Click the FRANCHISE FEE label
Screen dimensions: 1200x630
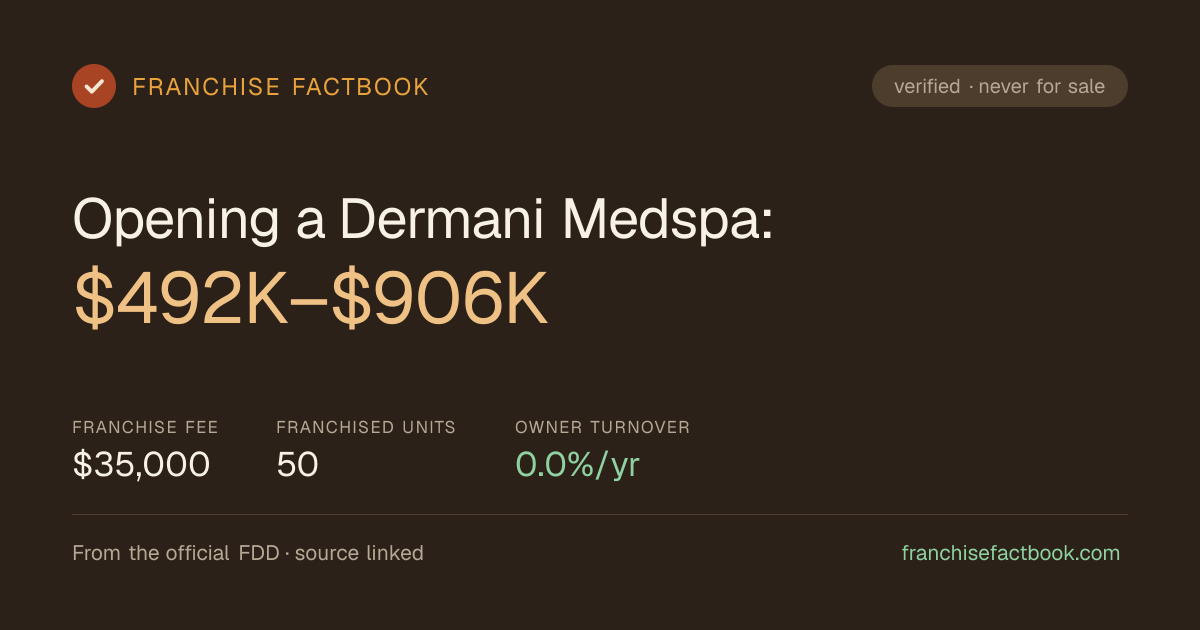(x=145, y=427)
